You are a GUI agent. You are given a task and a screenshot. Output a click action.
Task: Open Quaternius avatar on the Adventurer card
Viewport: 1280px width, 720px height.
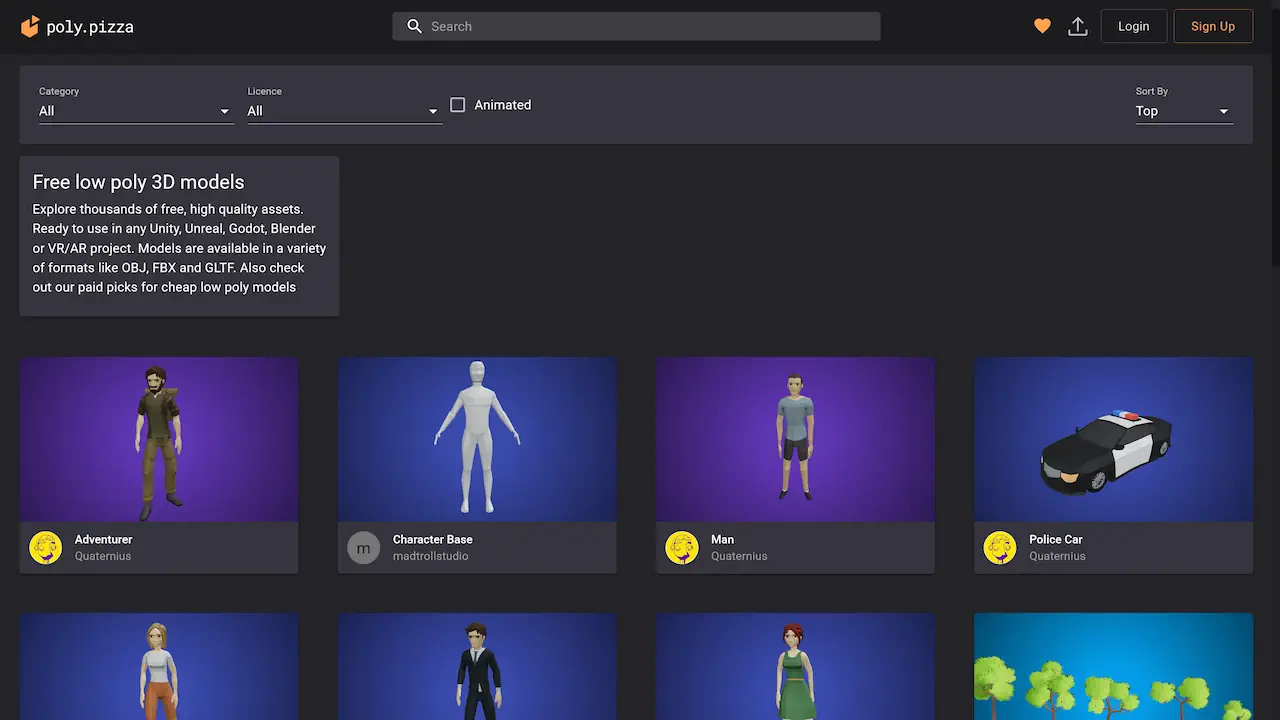click(x=46, y=548)
